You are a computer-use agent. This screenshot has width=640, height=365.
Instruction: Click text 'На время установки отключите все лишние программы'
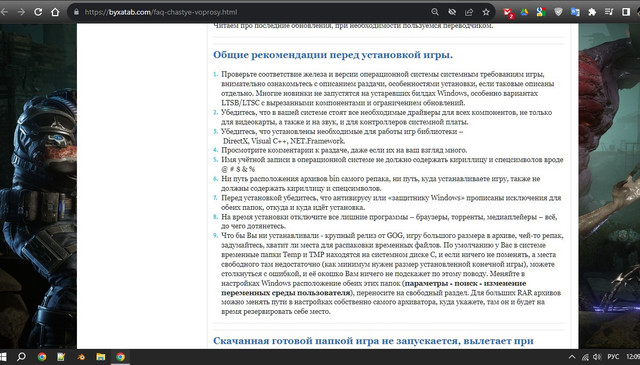coord(314,217)
